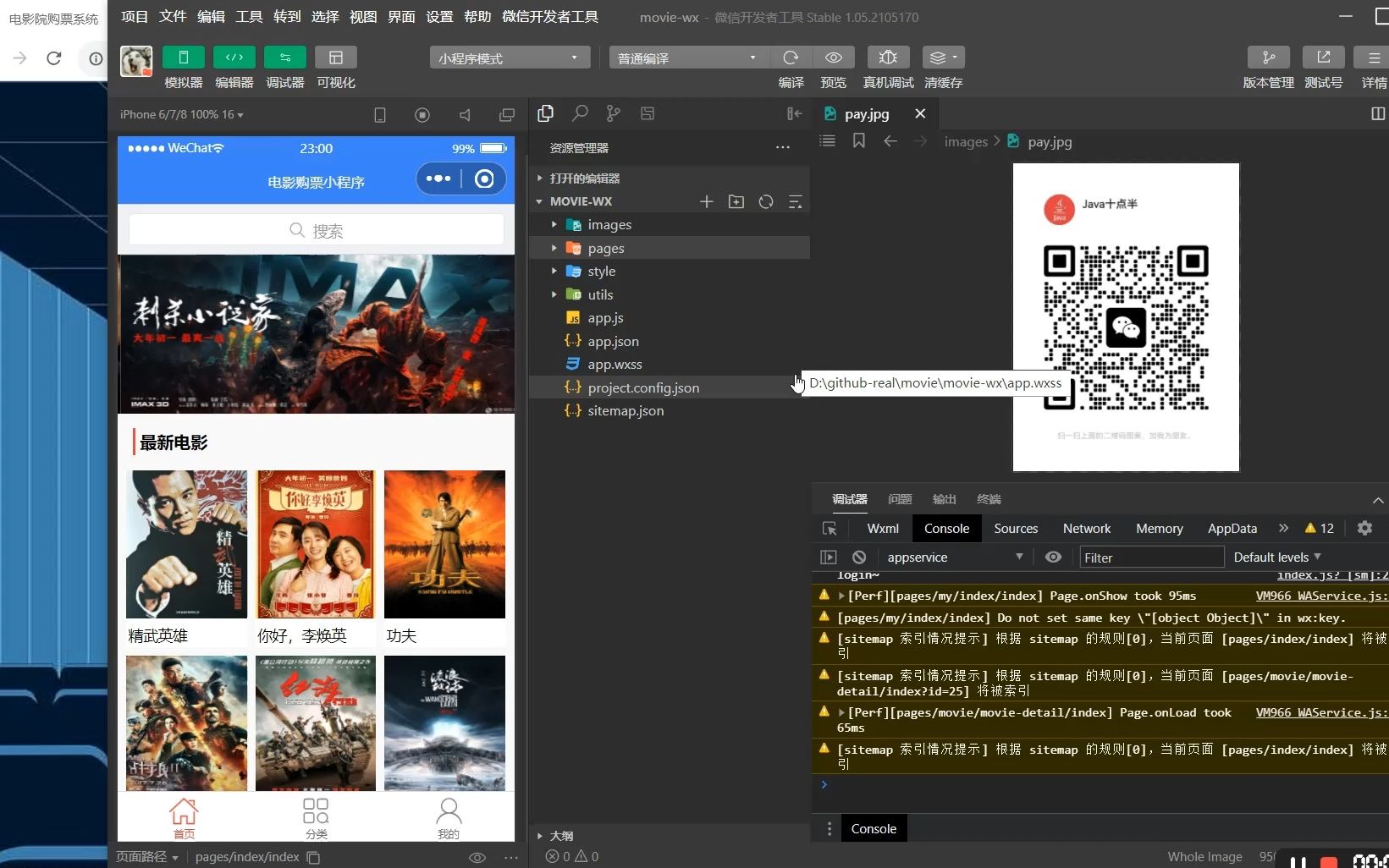This screenshot has height=868, width=1389.
Task: Open the appservice context dropdown
Action: point(955,557)
